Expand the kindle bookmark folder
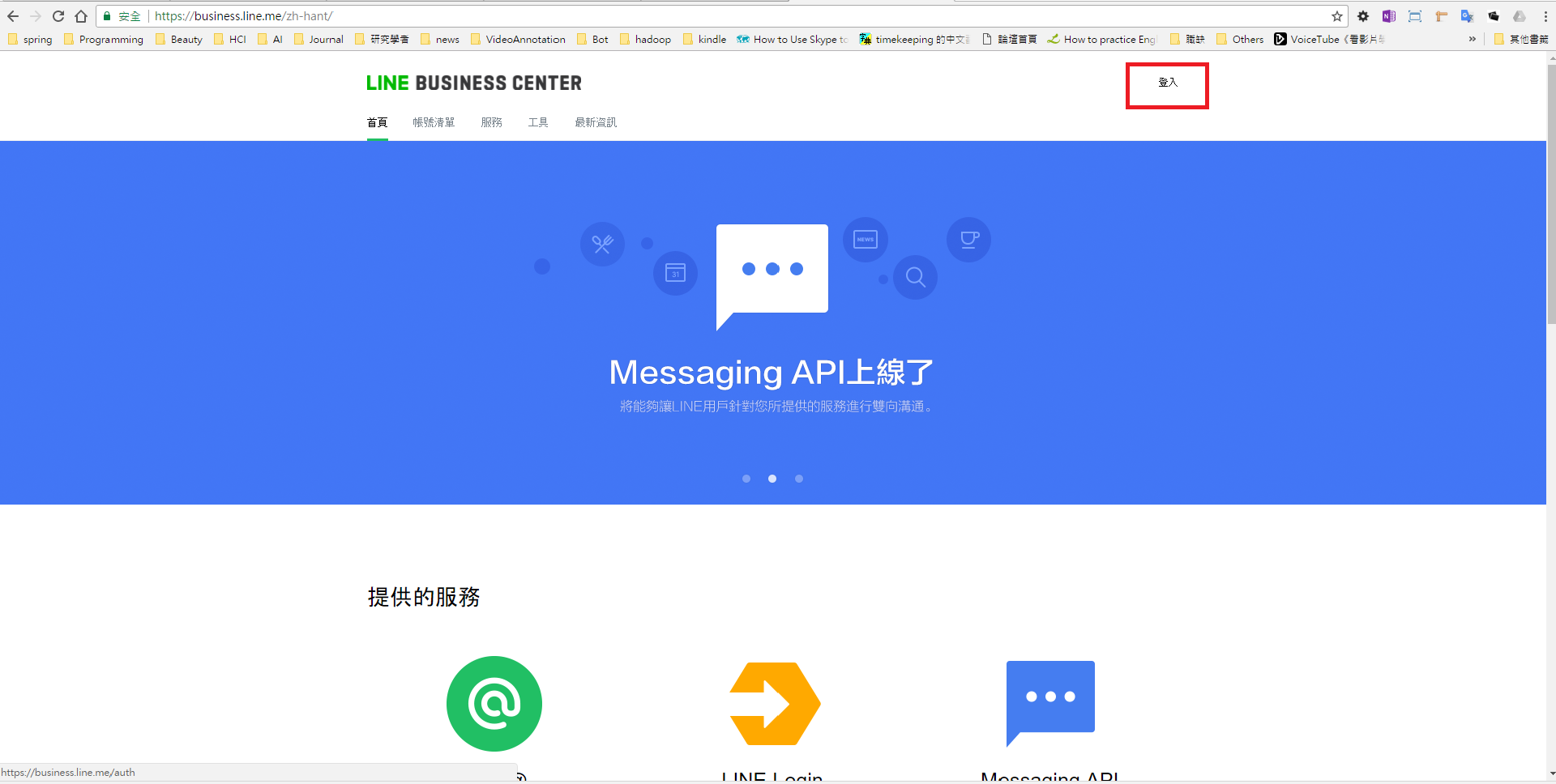1556x784 pixels. coord(704,39)
